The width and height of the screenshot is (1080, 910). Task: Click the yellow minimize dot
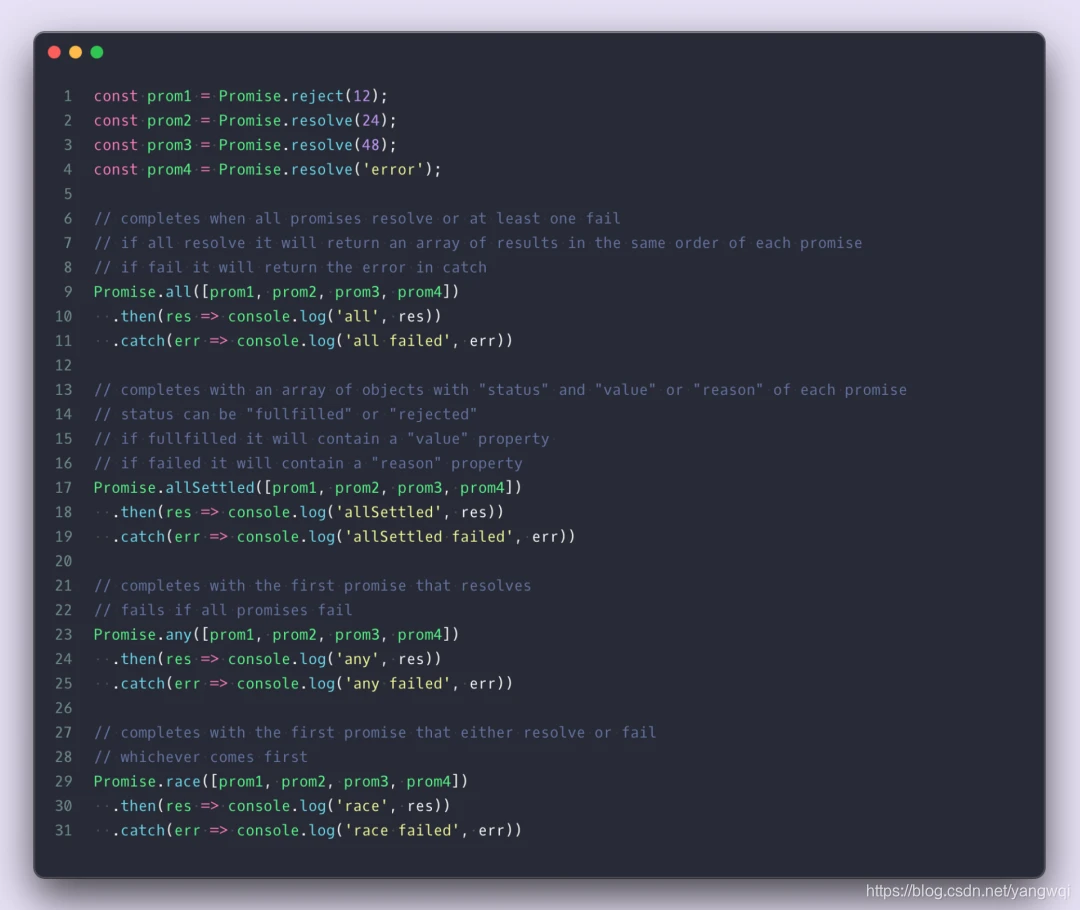76,52
